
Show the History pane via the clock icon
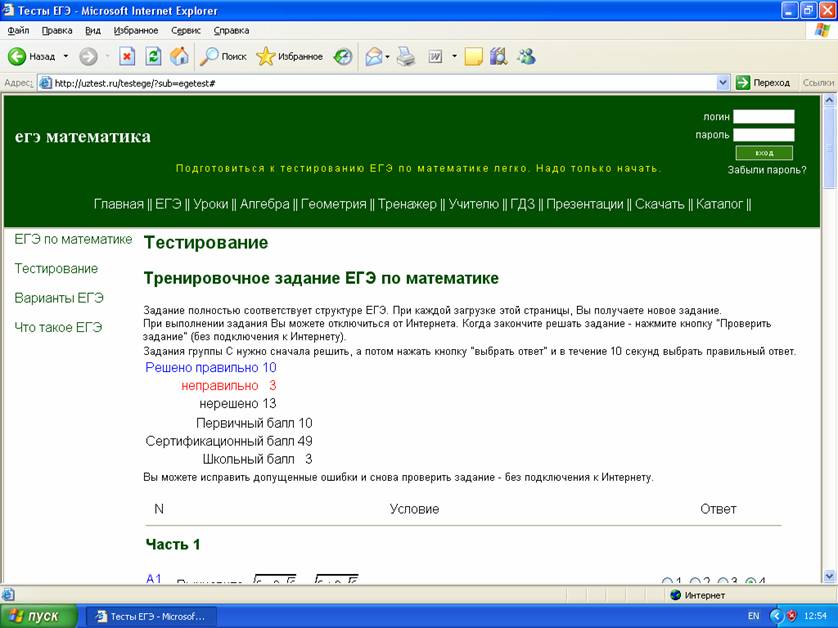(343, 56)
